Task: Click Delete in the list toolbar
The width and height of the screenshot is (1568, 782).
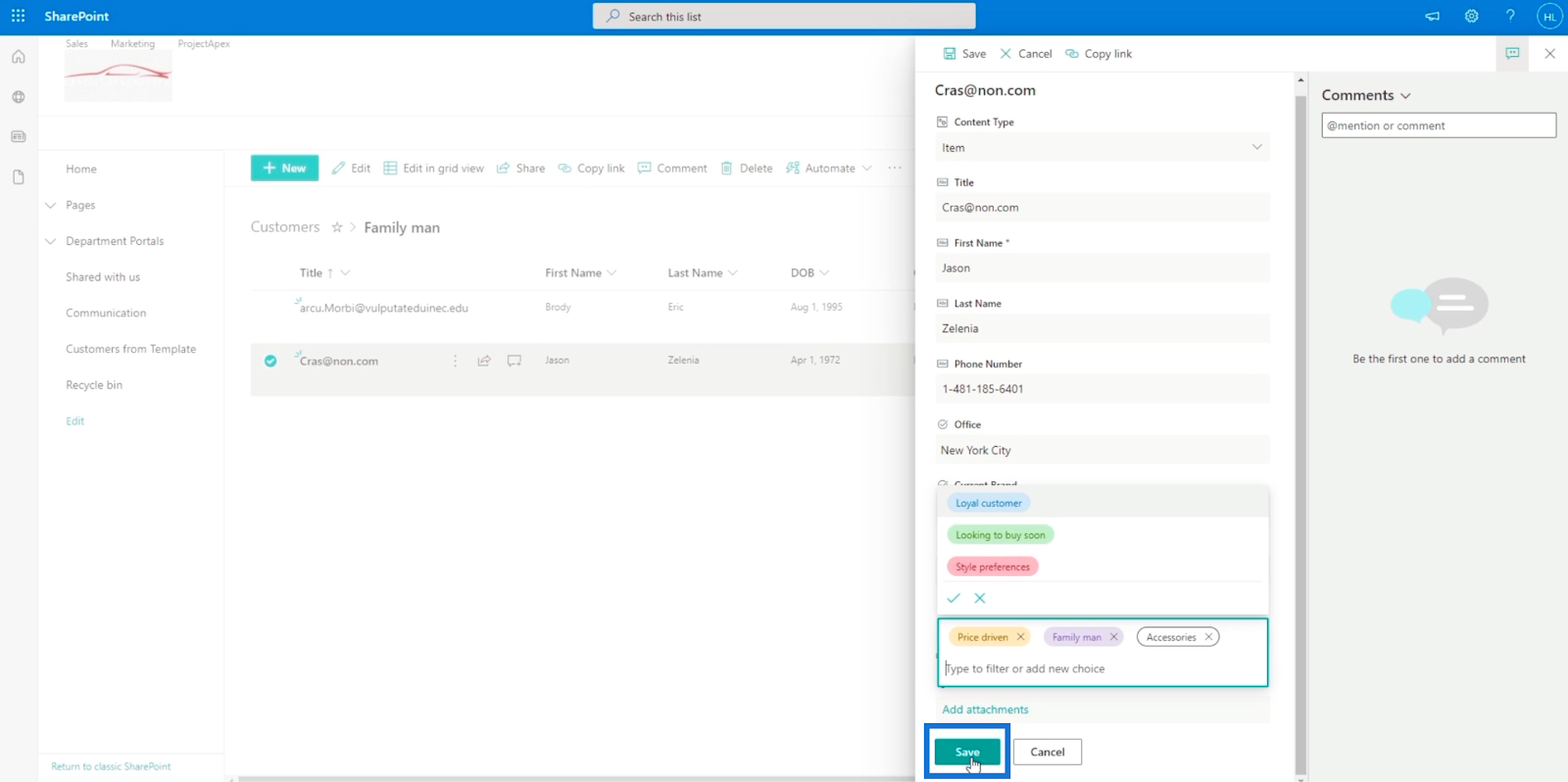Action: (747, 169)
